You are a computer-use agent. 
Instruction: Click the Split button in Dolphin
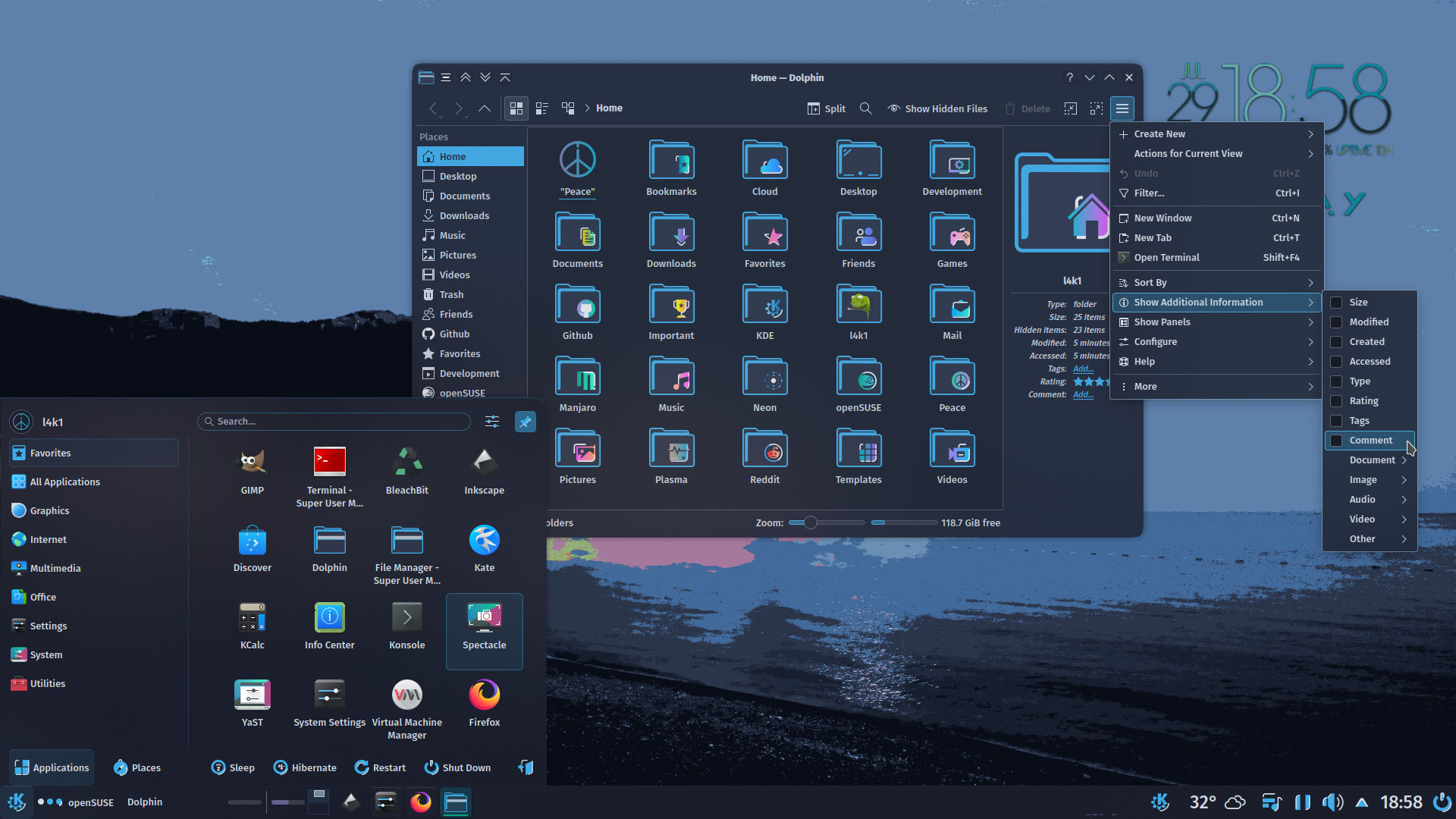click(826, 108)
